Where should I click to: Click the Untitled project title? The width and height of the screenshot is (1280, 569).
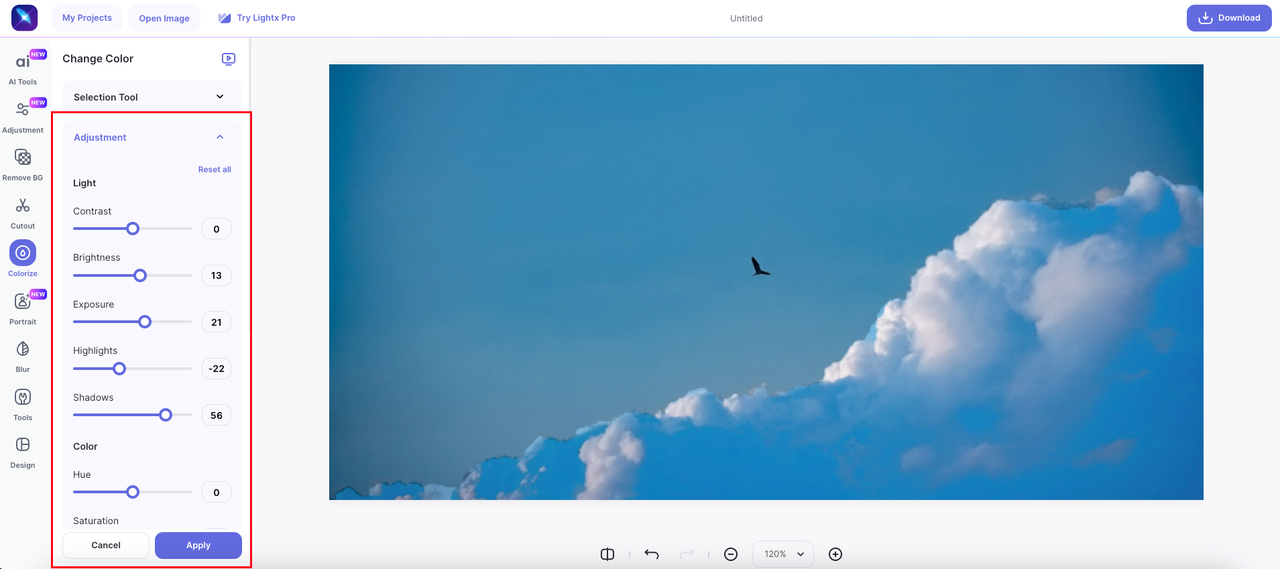coord(746,18)
